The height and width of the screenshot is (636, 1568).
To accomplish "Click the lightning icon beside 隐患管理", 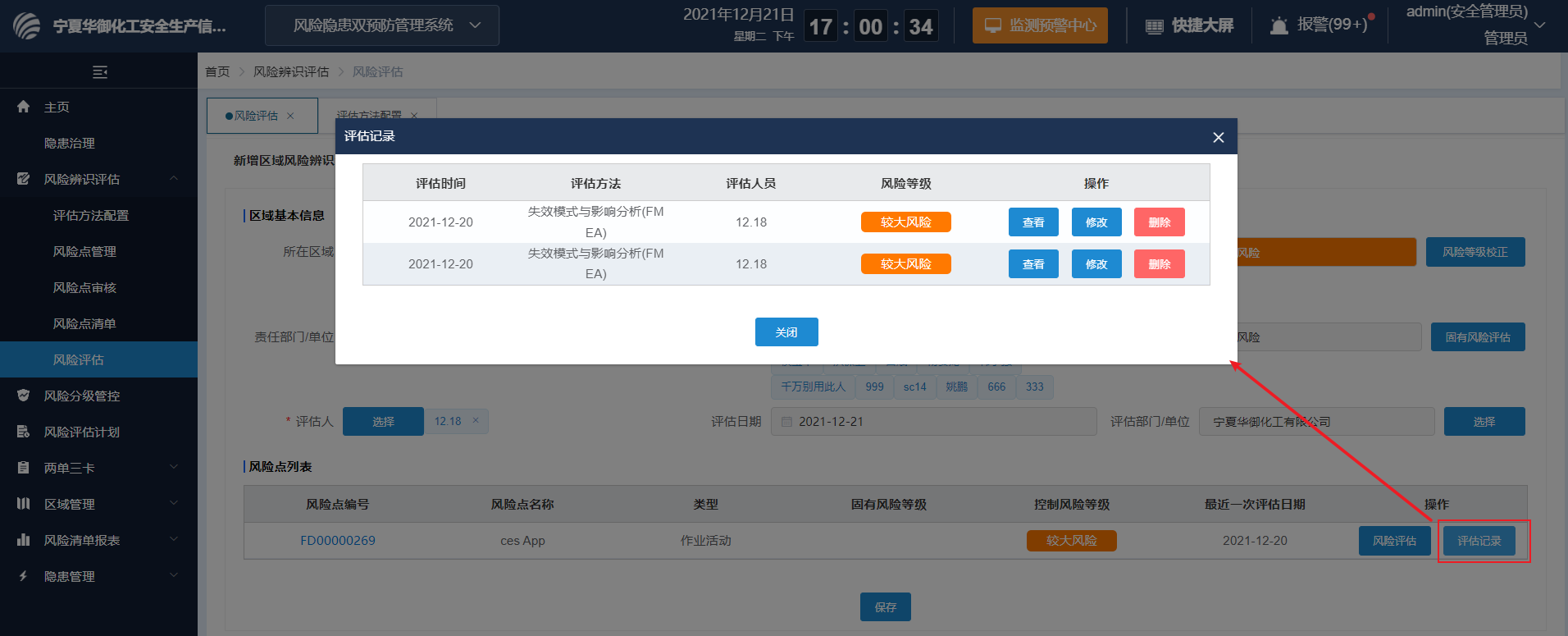I will pyautogui.click(x=23, y=576).
